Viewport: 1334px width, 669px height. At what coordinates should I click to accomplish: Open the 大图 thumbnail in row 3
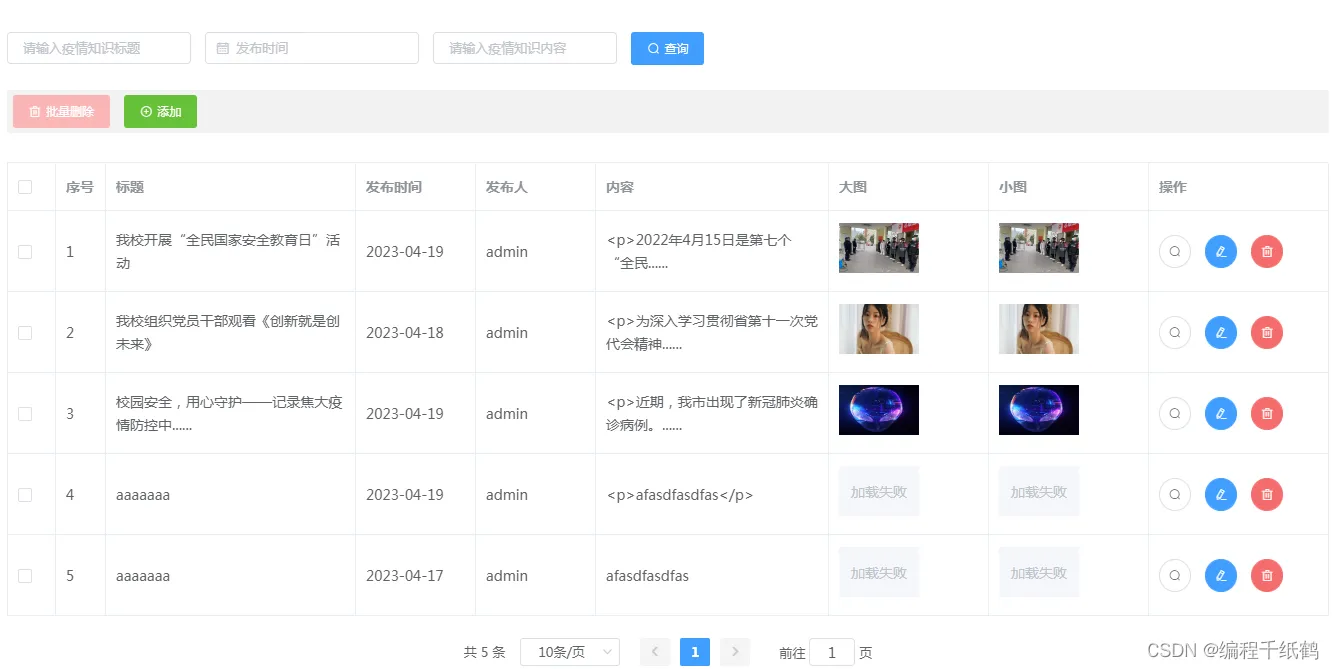(x=879, y=410)
